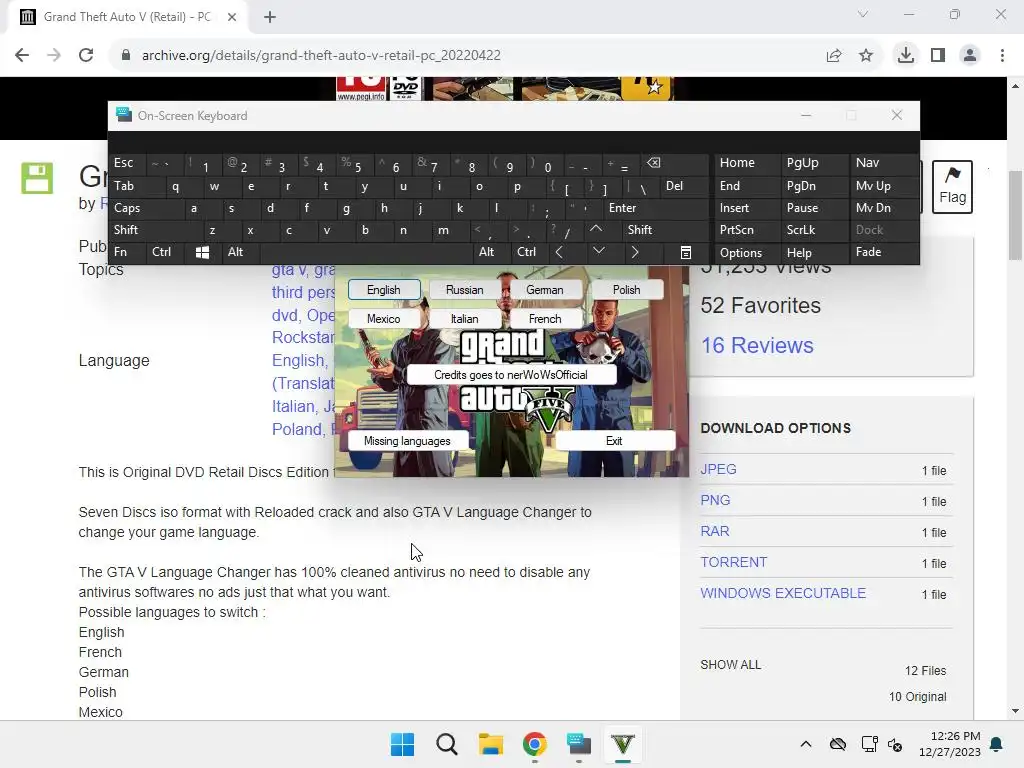Click the browser forward arrow

click(x=54, y=56)
